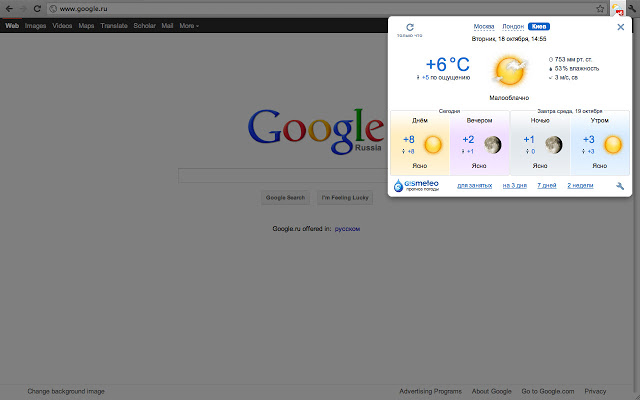Bookmark this page with star icon

pyautogui.click(x=600, y=9)
